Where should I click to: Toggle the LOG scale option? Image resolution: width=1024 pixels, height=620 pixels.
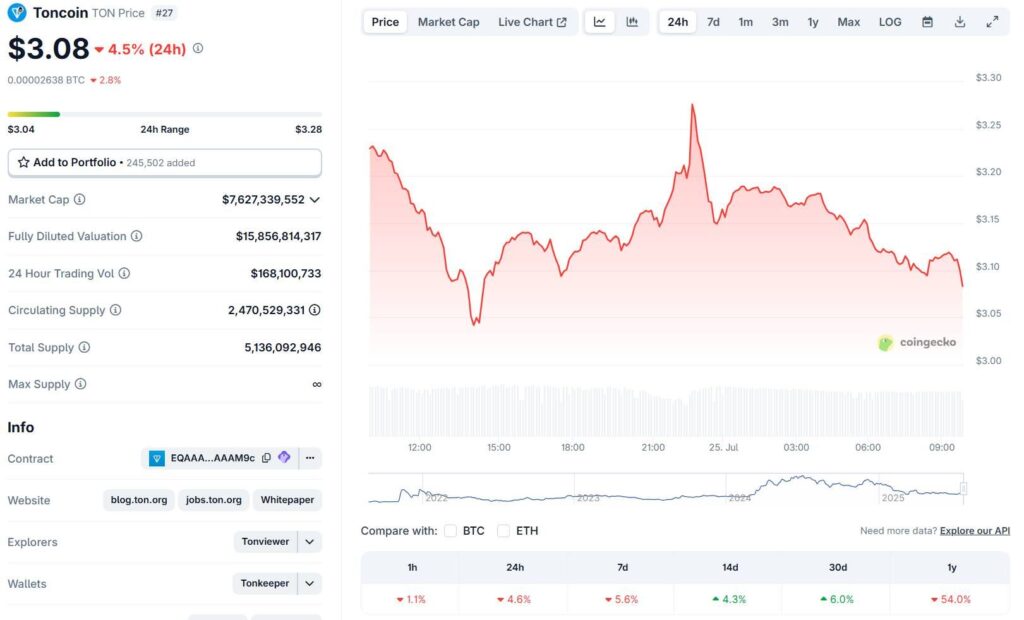point(889,22)
